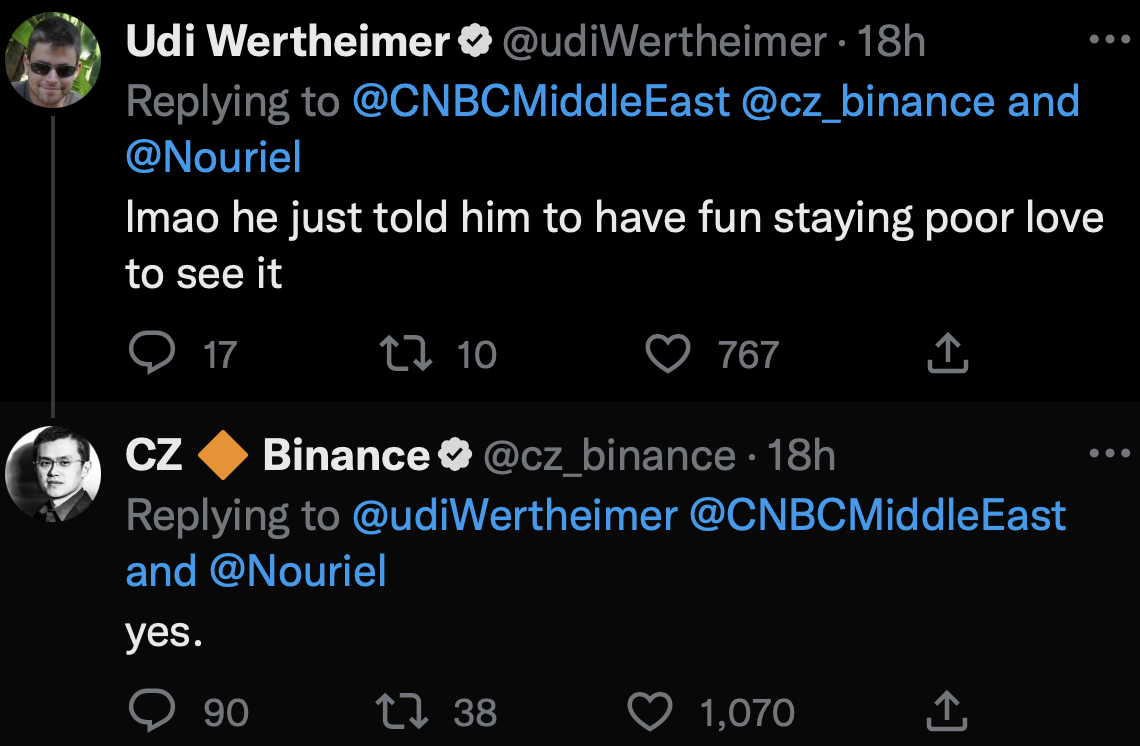Click @Nouriel mention in CZ's reply
Image resolution: width=1140 pixels, height=746 pixels.
297,571
